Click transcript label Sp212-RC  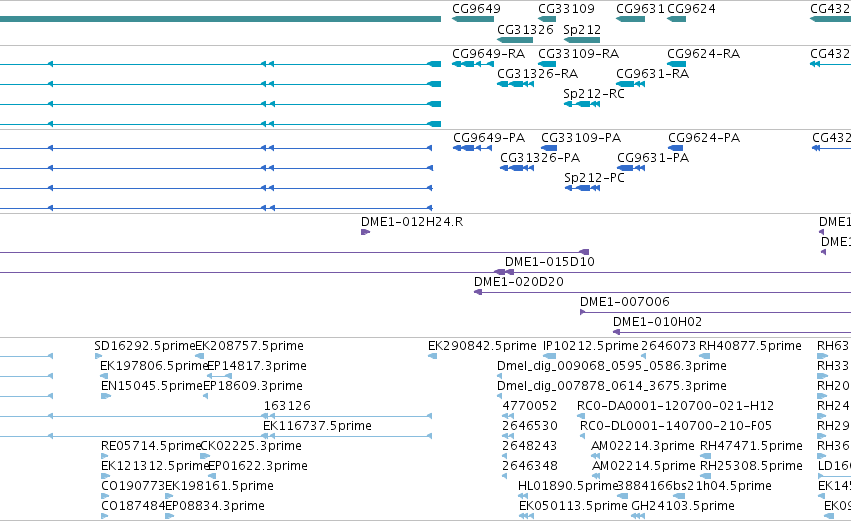(x=594, y=94)
